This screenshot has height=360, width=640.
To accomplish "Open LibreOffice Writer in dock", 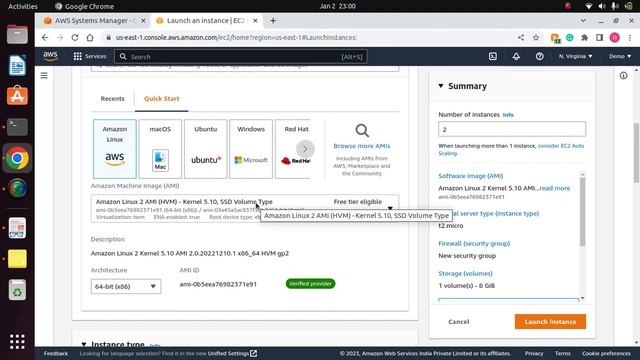I will pyautogui.click(x=17, y=65).
